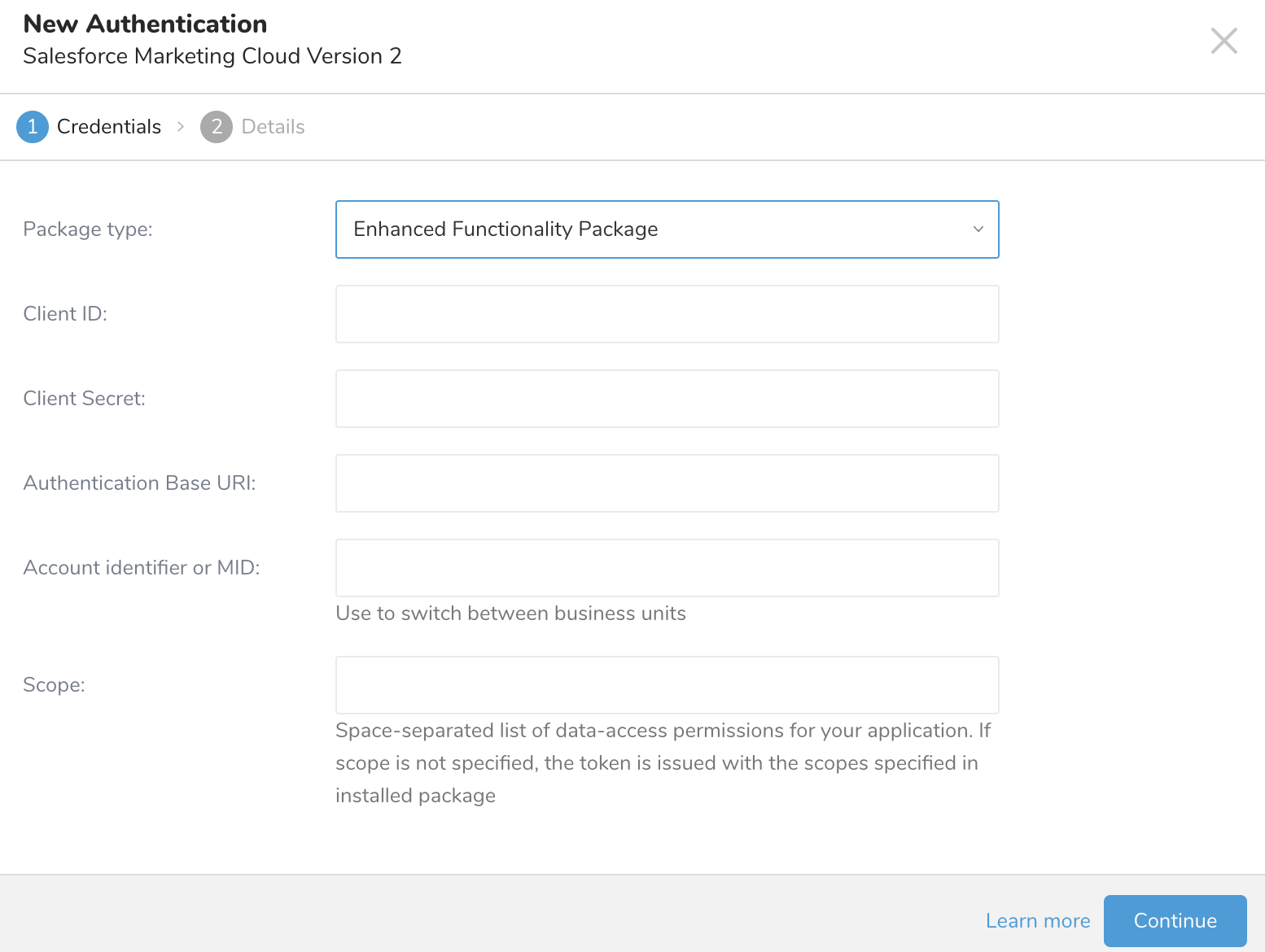The width and height of the screenshot is (1265, 952).
Task: Select the Authentication Base URI field
Action: click(x=667, y=483)
